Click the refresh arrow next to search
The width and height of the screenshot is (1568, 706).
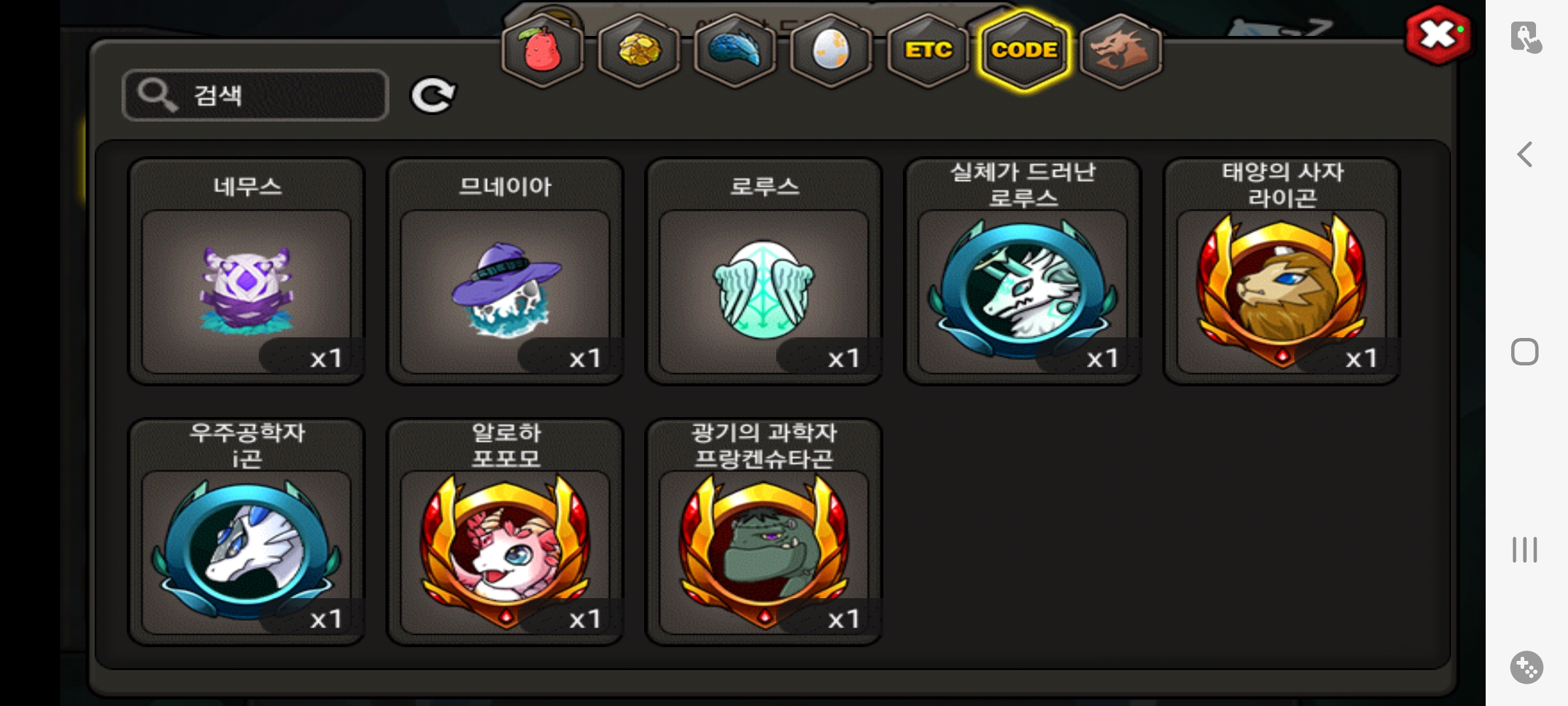point(433,95)
